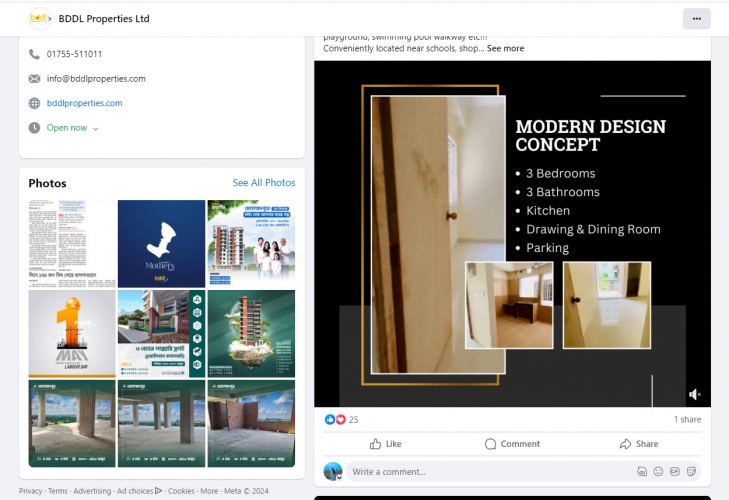
Task: Share the post using the Share button
Action: coord(639,444)
